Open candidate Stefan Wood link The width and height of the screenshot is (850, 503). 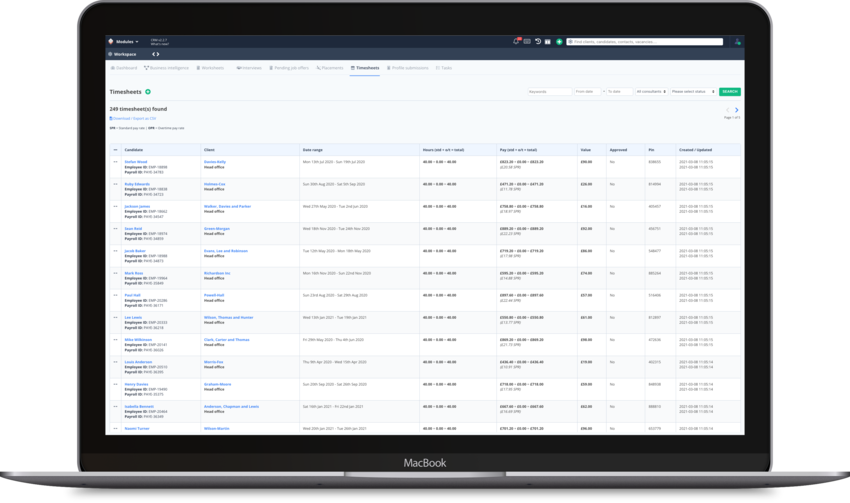click(x=136, y=162)
